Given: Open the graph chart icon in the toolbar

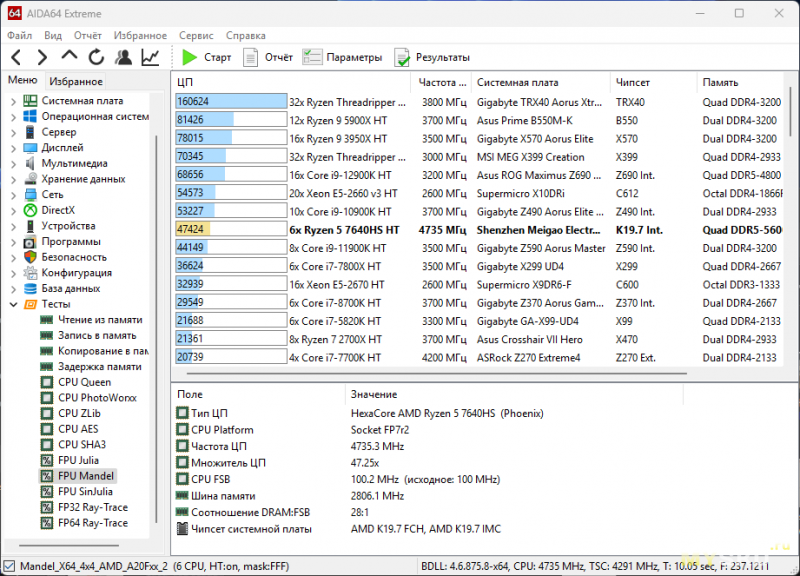Looking at the screenshot, I should pos(150,57).
